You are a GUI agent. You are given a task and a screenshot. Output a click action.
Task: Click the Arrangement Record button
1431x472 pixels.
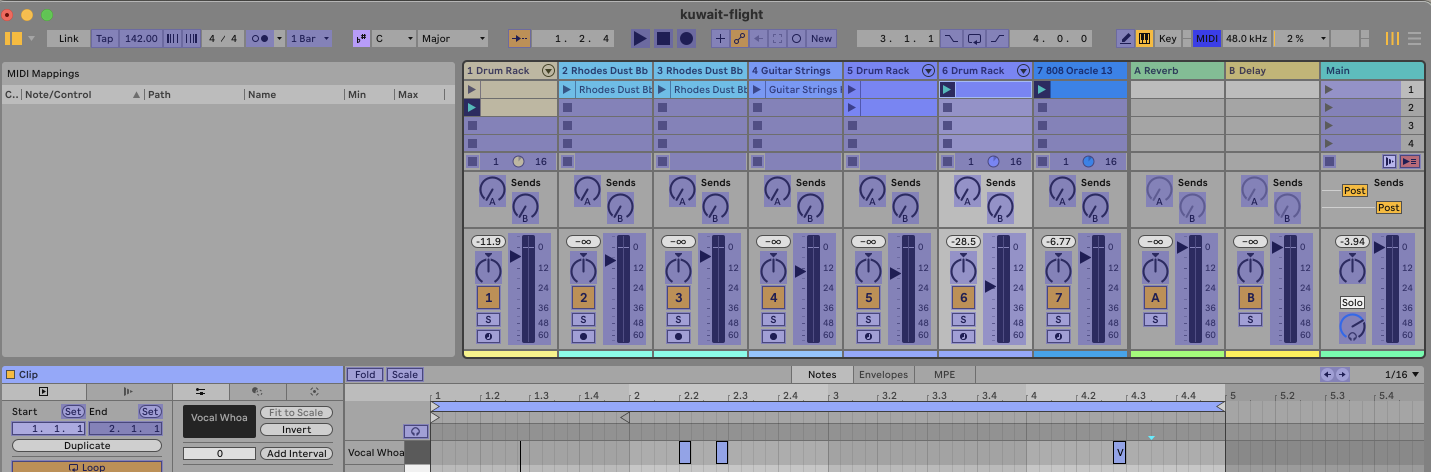[x=686, y=38]
